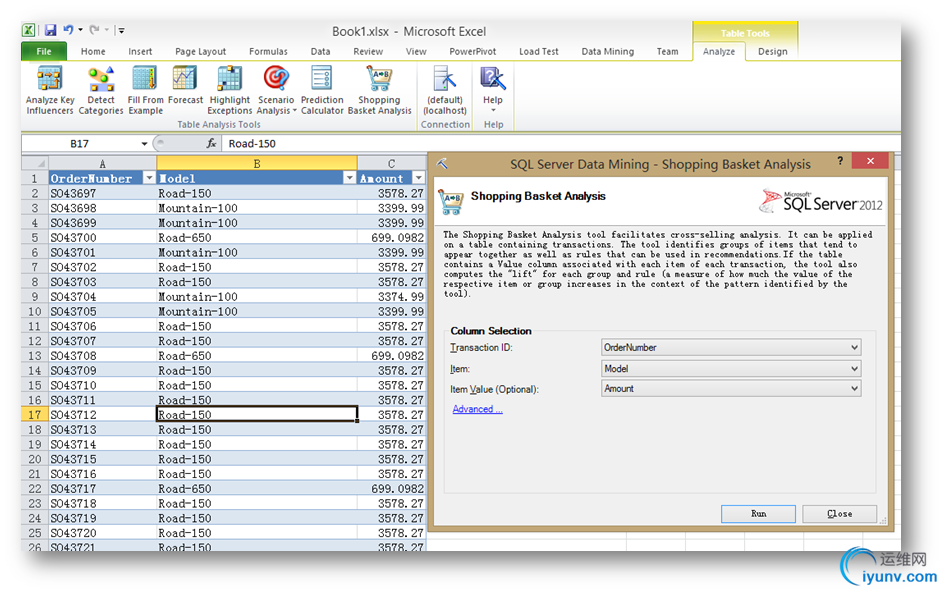Expand the Item Value combo box
This screenshot has height=593, width=943.
tap(854, 389)
